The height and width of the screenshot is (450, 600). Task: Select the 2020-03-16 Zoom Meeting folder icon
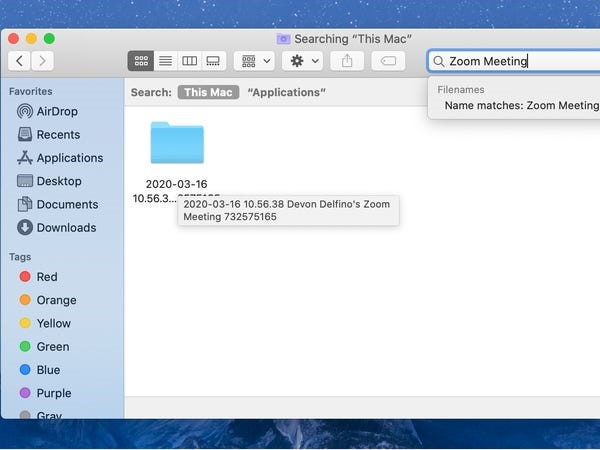(177, 143)
